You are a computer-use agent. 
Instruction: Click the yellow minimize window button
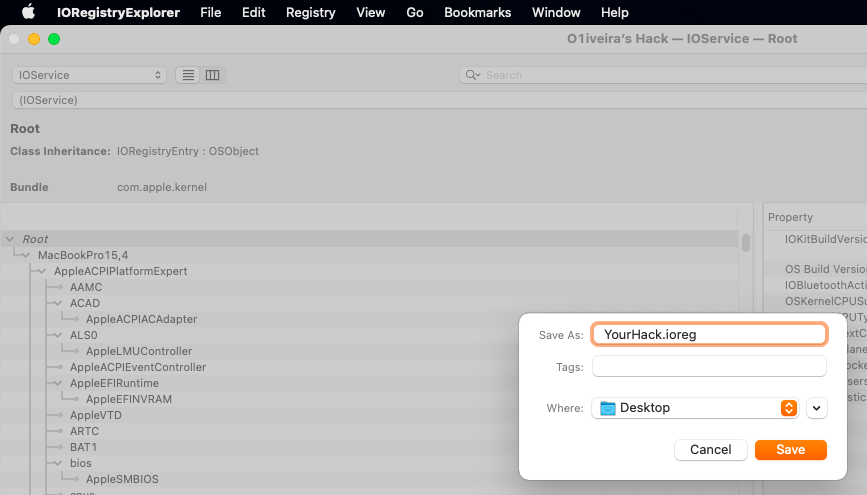click(34, 39)
